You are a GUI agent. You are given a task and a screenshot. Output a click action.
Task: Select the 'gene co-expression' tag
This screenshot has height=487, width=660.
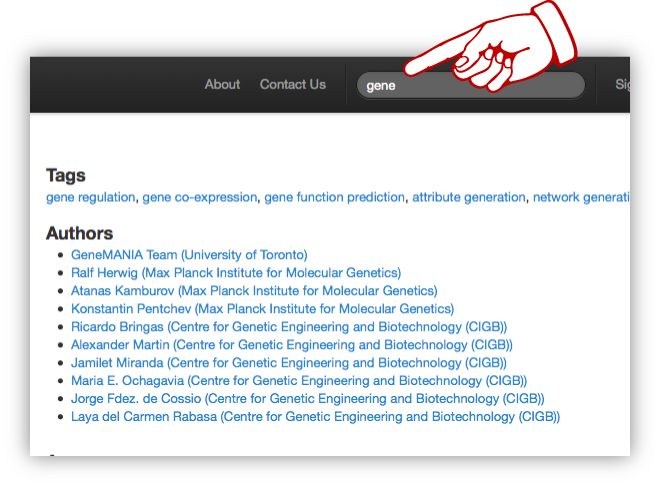pyautogui.click(x=200, y=198)
